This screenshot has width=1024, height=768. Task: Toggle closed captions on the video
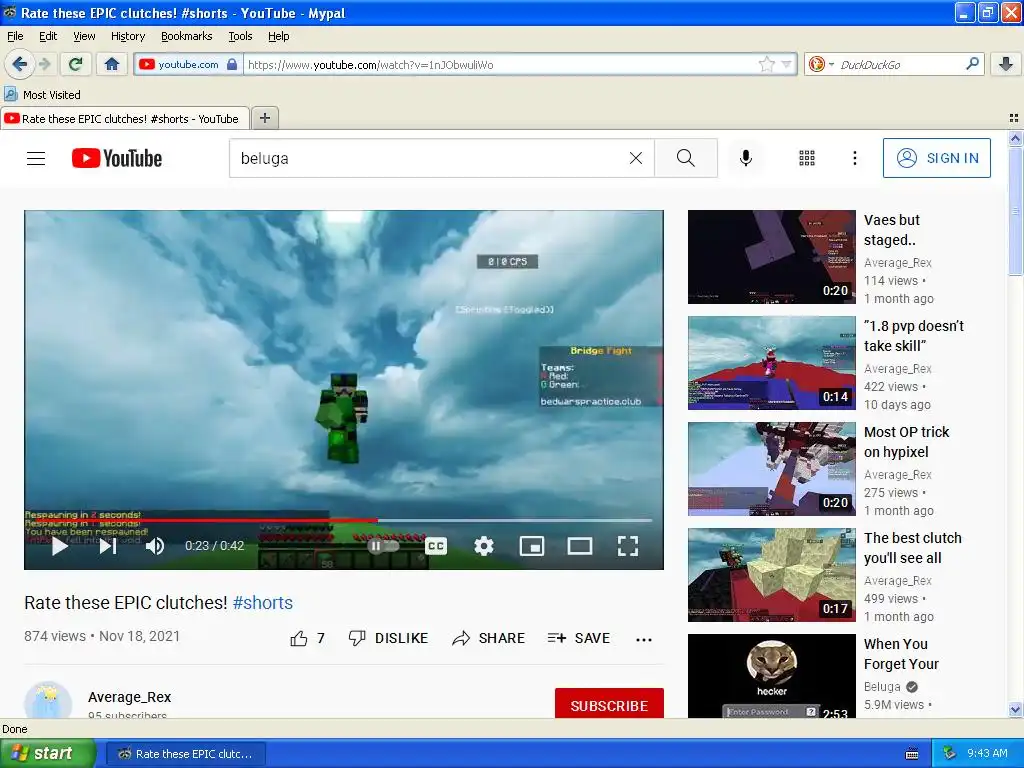pos(436,546)
